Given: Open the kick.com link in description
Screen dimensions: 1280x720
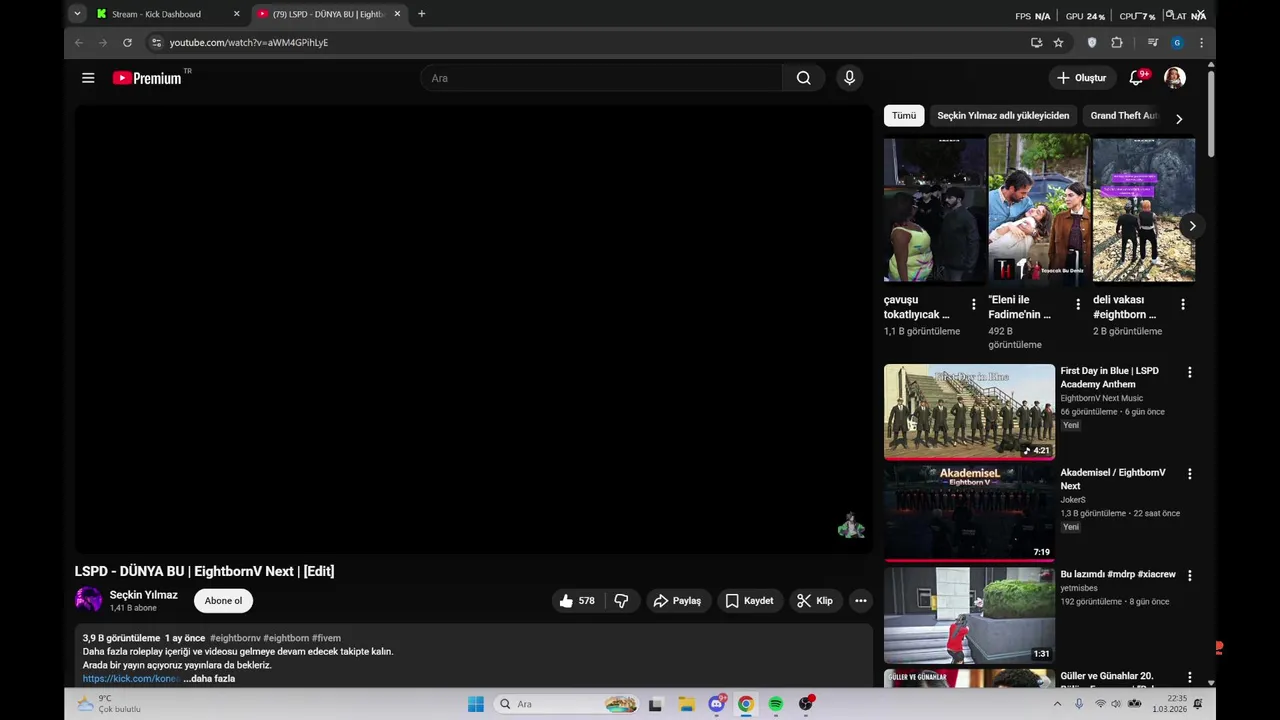Looking at the screenshot, I should pos(131,679).
